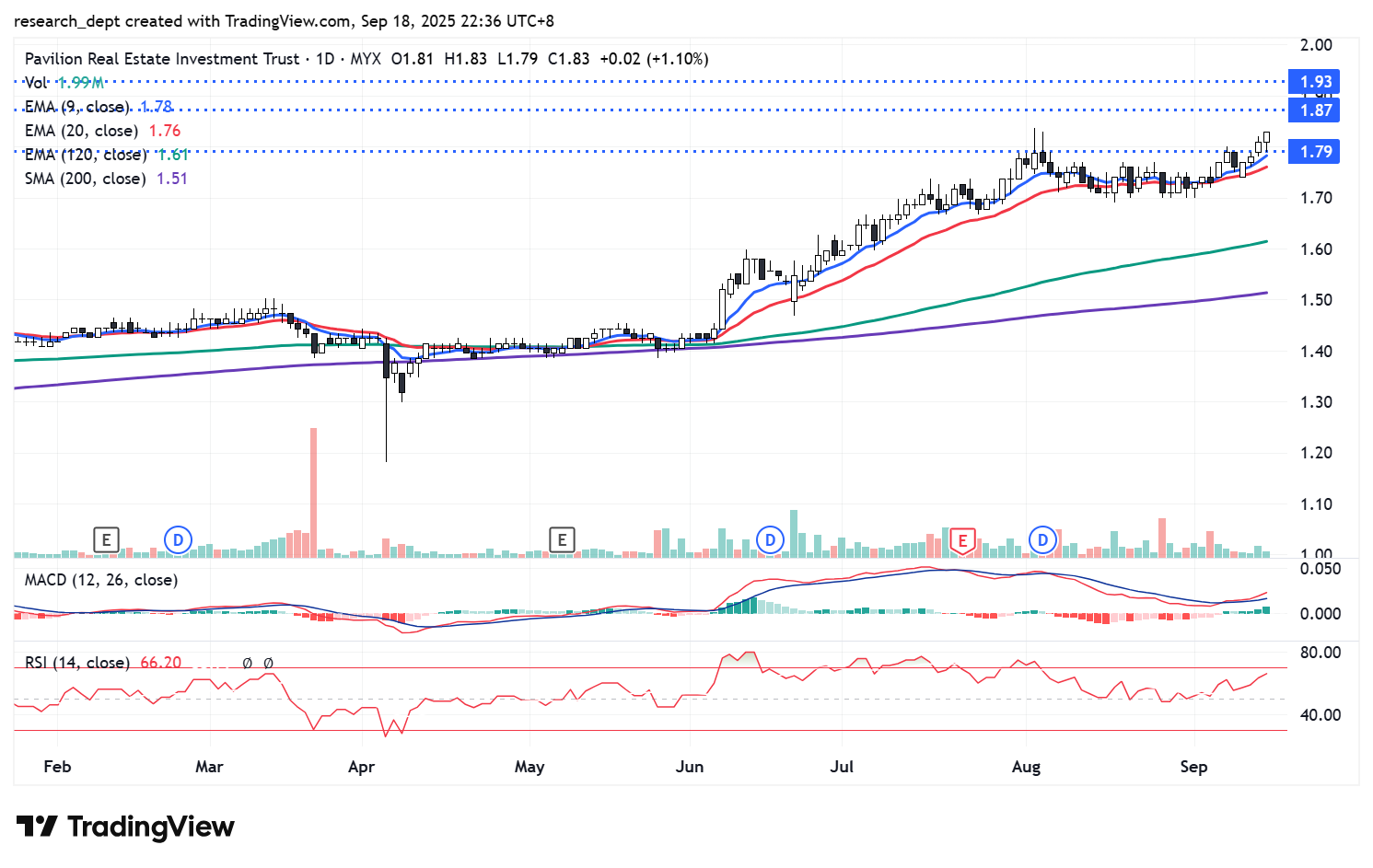Toggle the EMA (20, close) indicator legend
The height and width of the screenshot is (868, 1373).
pyautogui.click(x=81, y=131)
